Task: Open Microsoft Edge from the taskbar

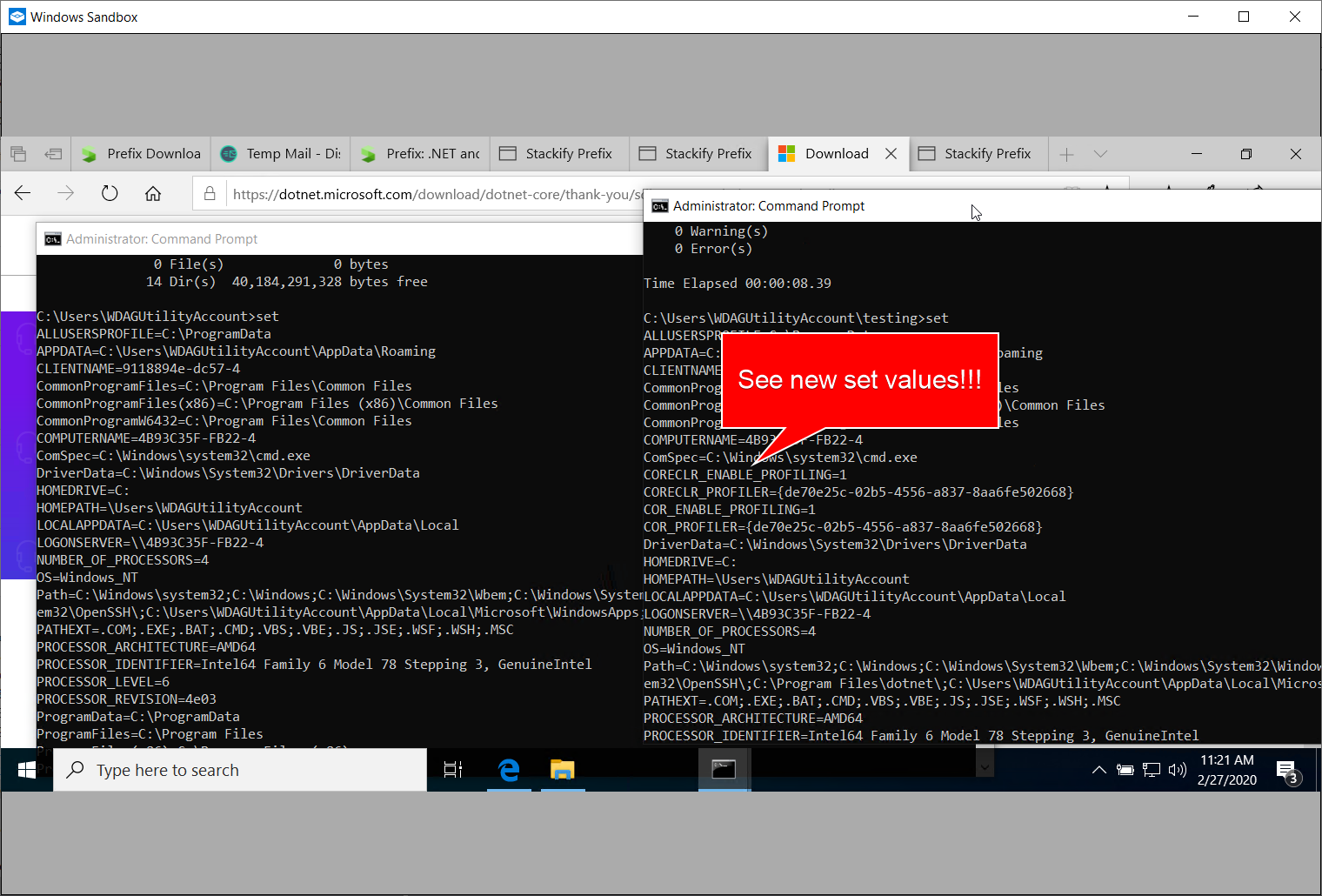Action: point(509,770)
